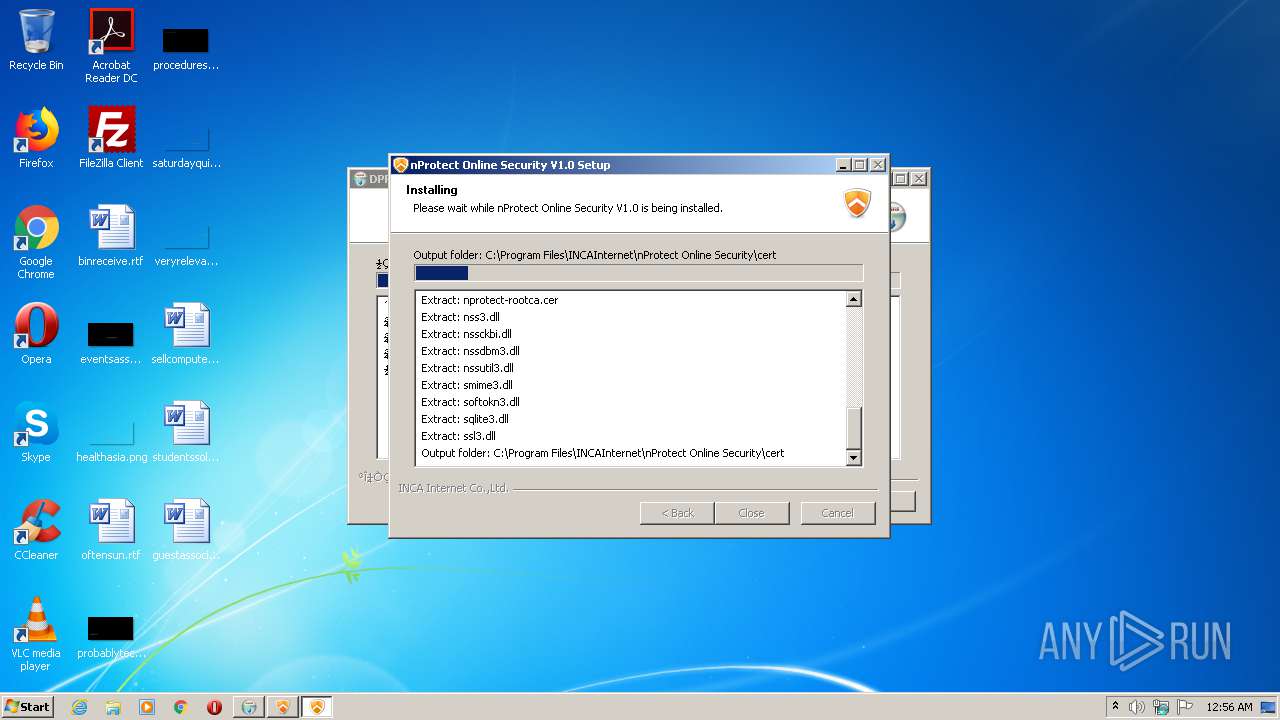This screenshot has height=720, width=1280.
Task: Launch Acrobat Reader DC from desktop
Action: (111, 45)
